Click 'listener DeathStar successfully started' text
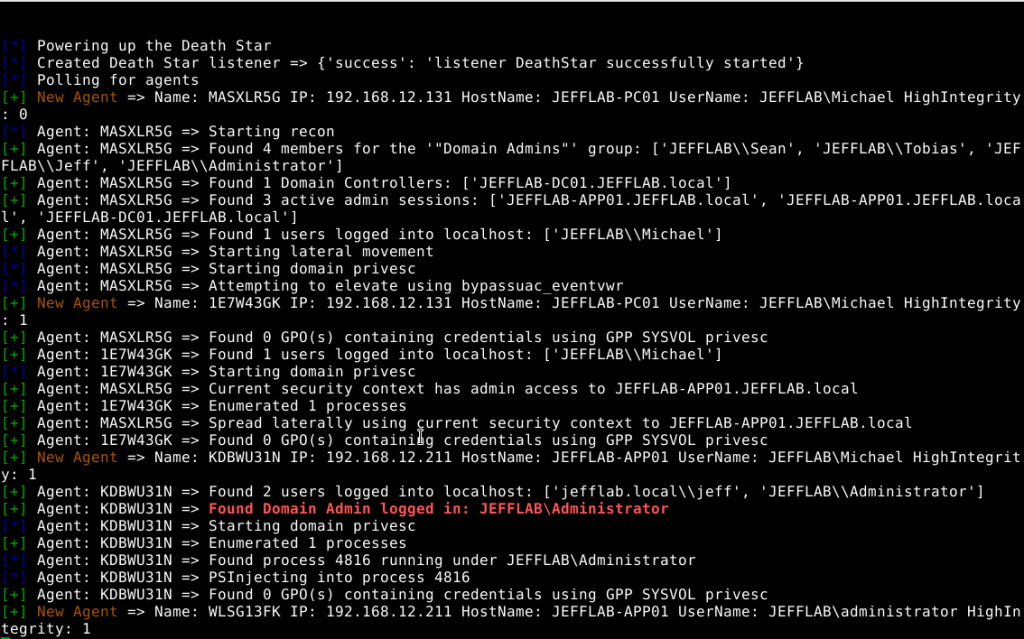 tap(611, 63)
